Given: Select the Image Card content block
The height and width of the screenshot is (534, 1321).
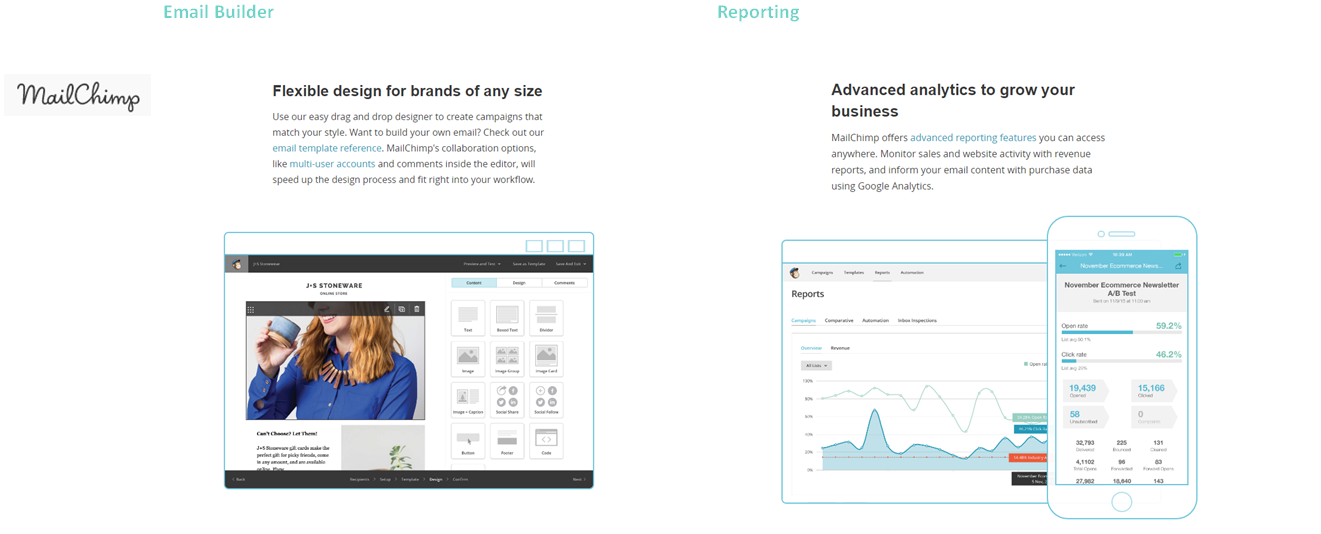Looking at the screenshot, I should click(546, 359).
